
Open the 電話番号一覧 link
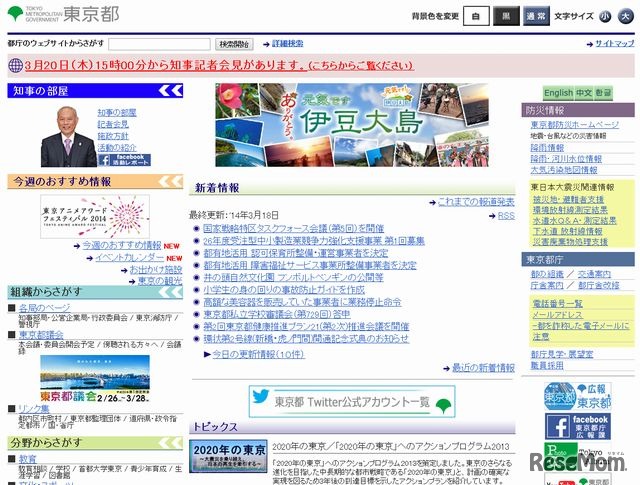[x=558, y=304]
